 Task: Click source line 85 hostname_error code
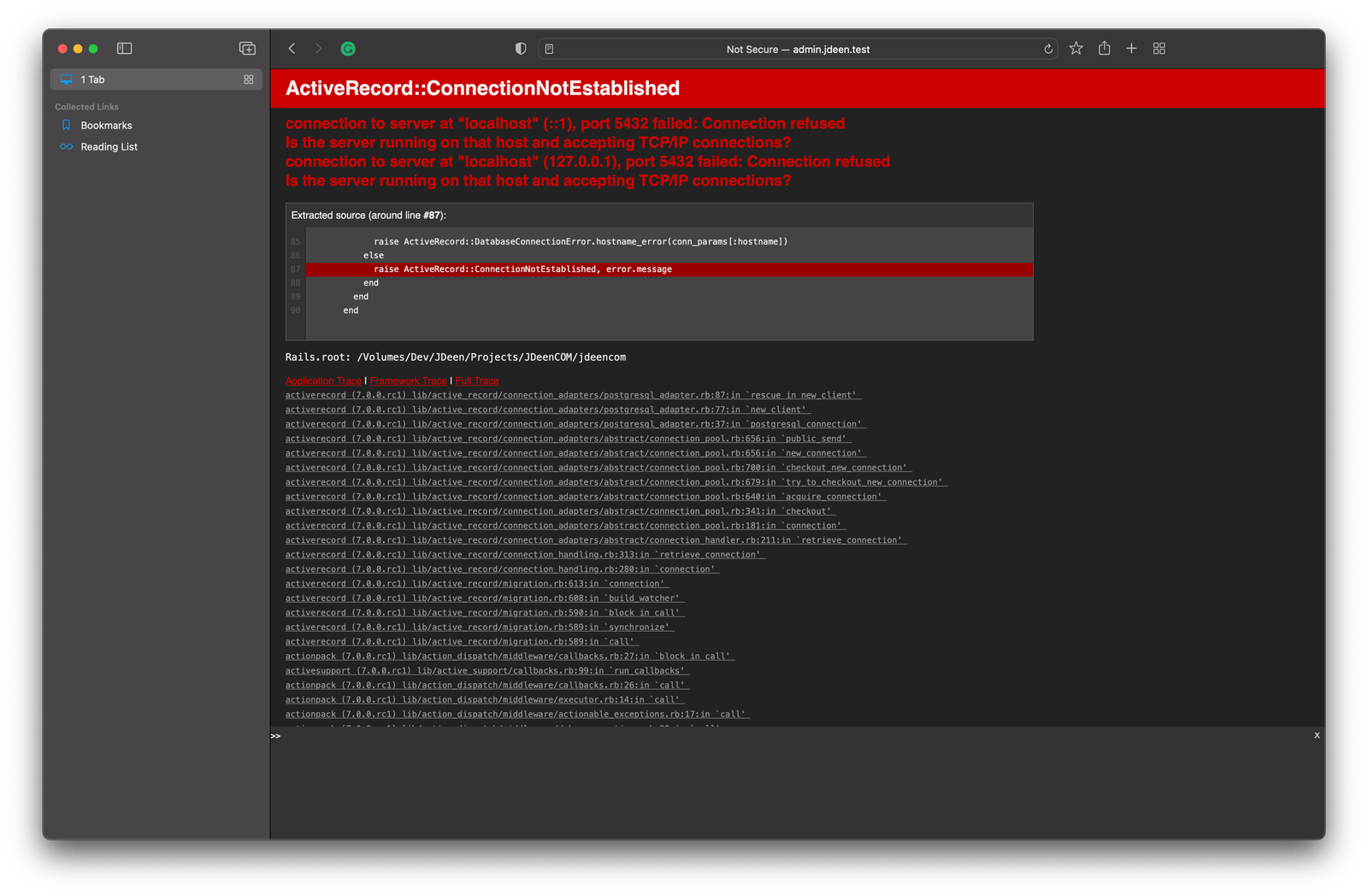click(x=581, y=242)
